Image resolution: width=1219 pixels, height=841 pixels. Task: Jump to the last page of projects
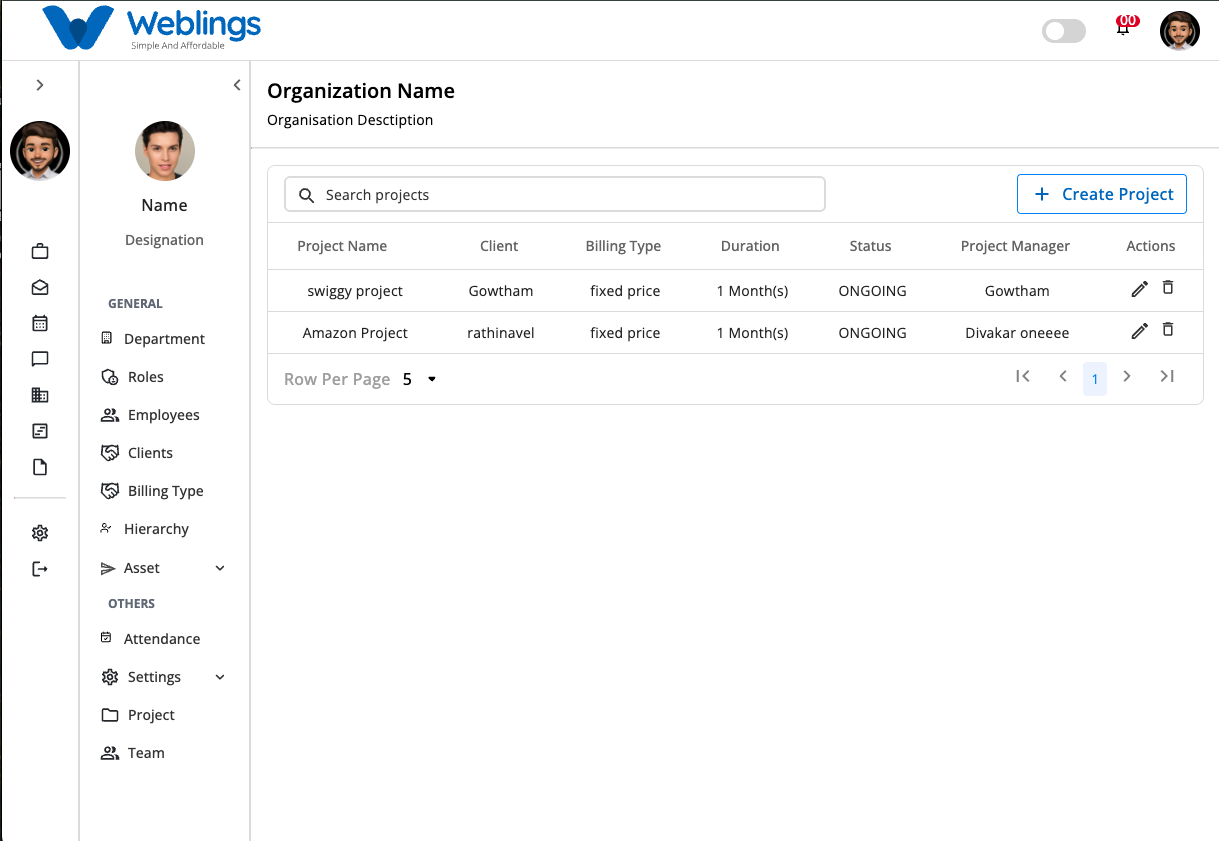1167,376
